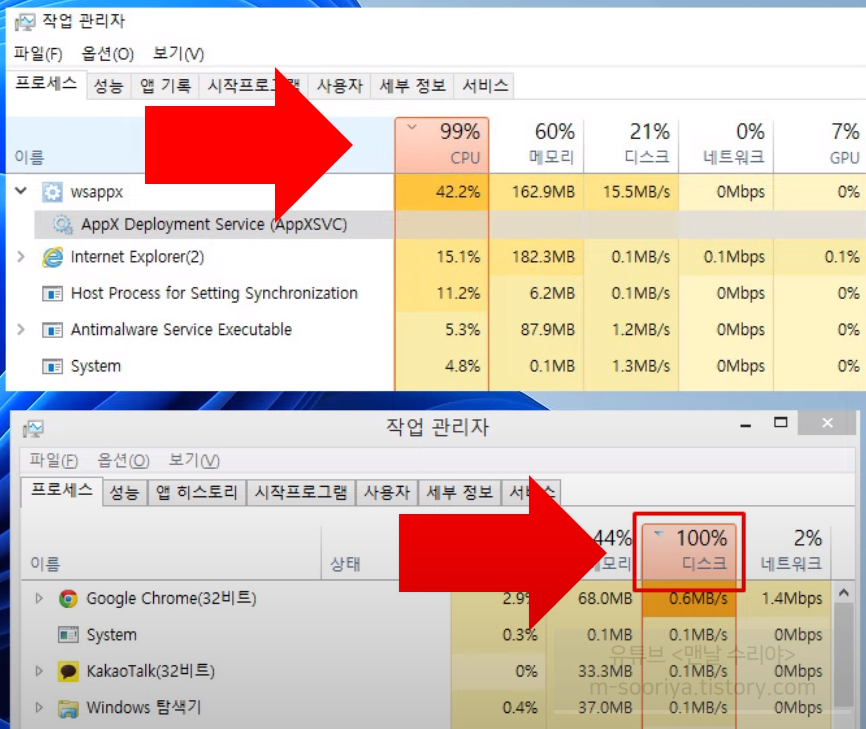Sort by 2% 네트워크 column header

click(x=784, y=551)
